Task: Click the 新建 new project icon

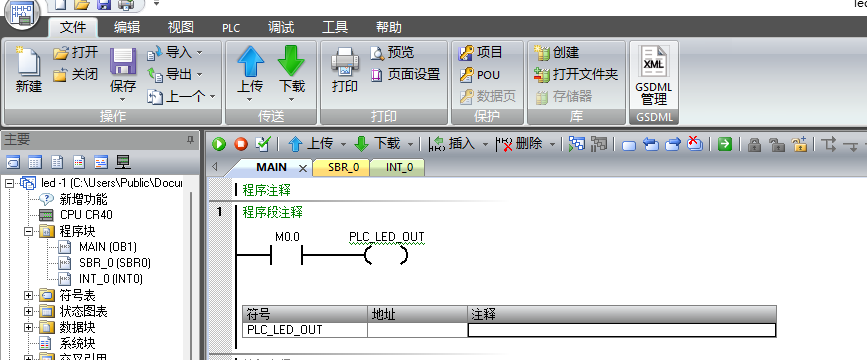Action: (x=28, y=61)
